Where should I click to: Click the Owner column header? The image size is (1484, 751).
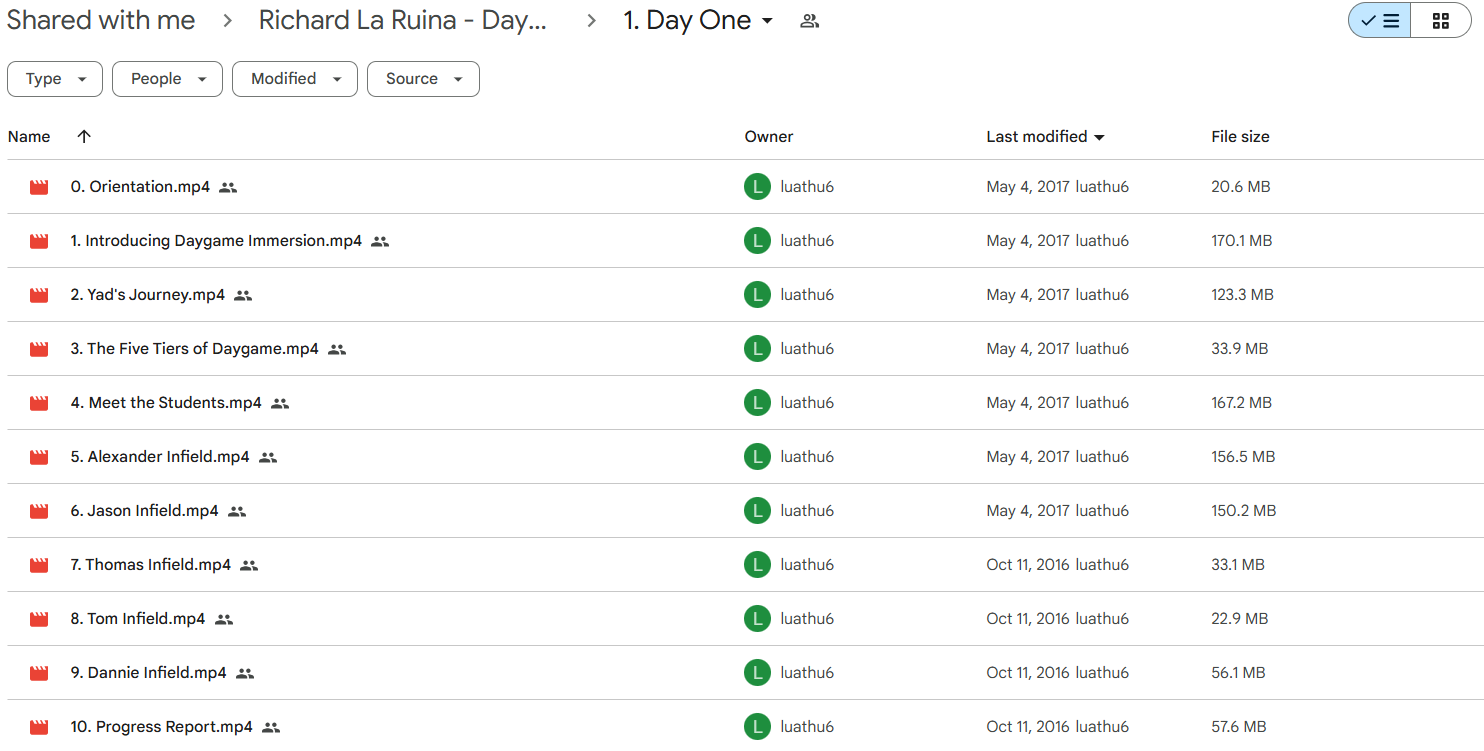pyautogui.click(x=769, y=137)
